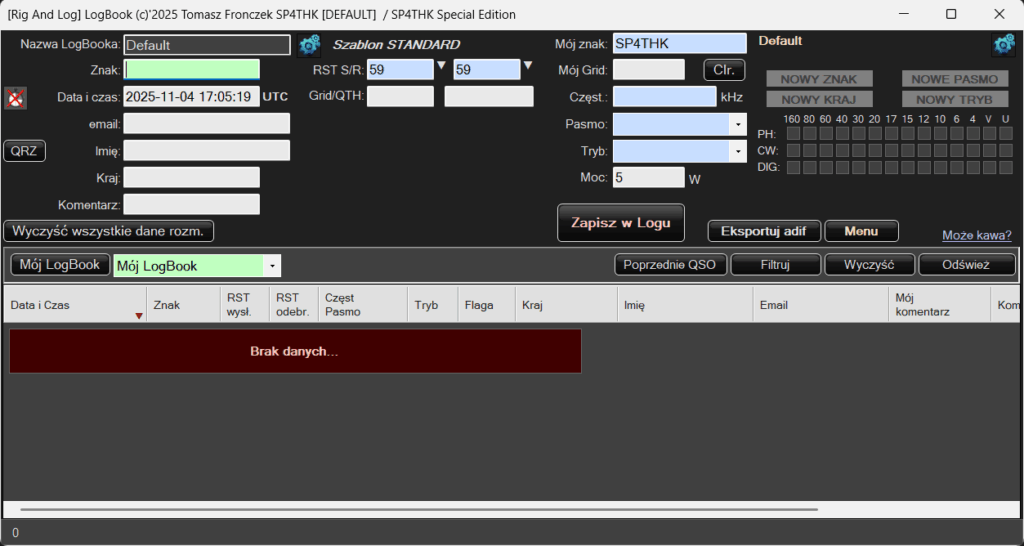Open LogBook name settings gear icon
This screenshot has height=546, width=1024.
309,45
